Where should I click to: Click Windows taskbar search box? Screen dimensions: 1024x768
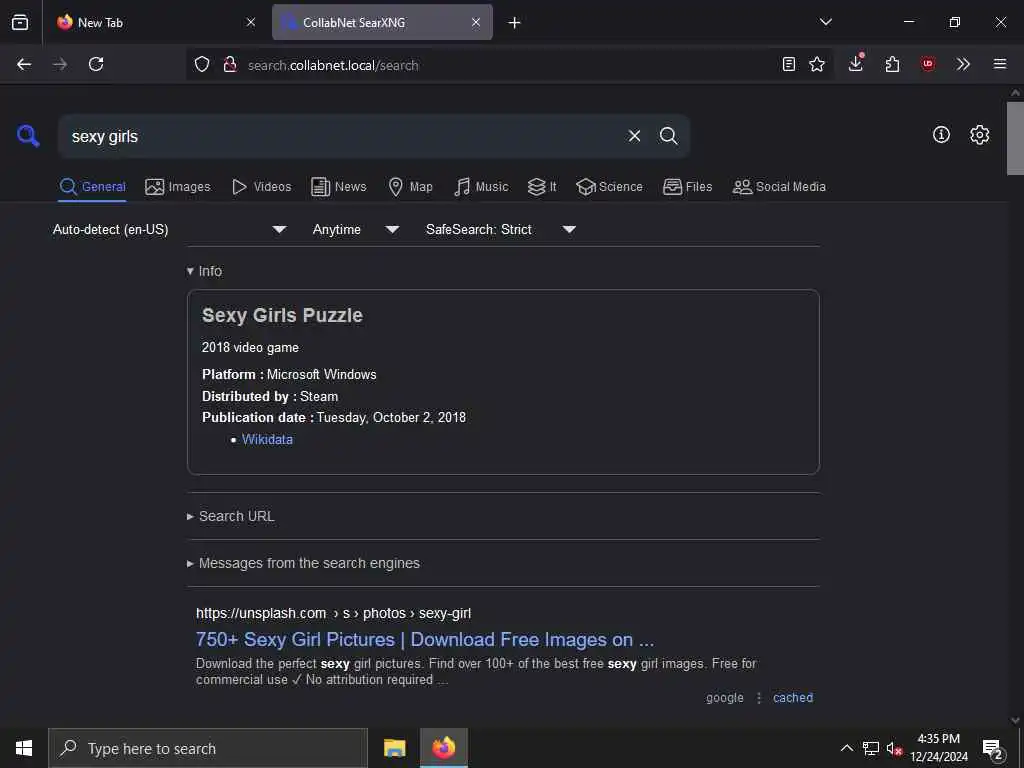(x=208, y=748)
